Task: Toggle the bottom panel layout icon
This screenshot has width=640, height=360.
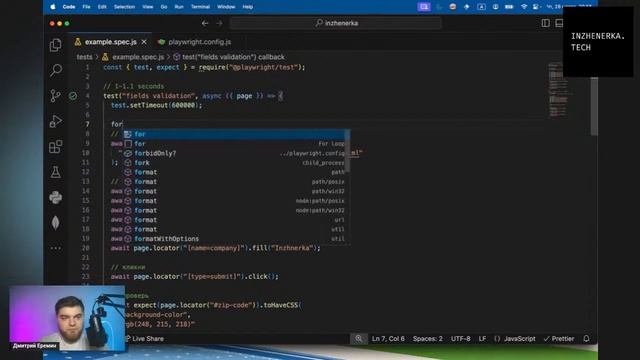Action: [559, 23]
